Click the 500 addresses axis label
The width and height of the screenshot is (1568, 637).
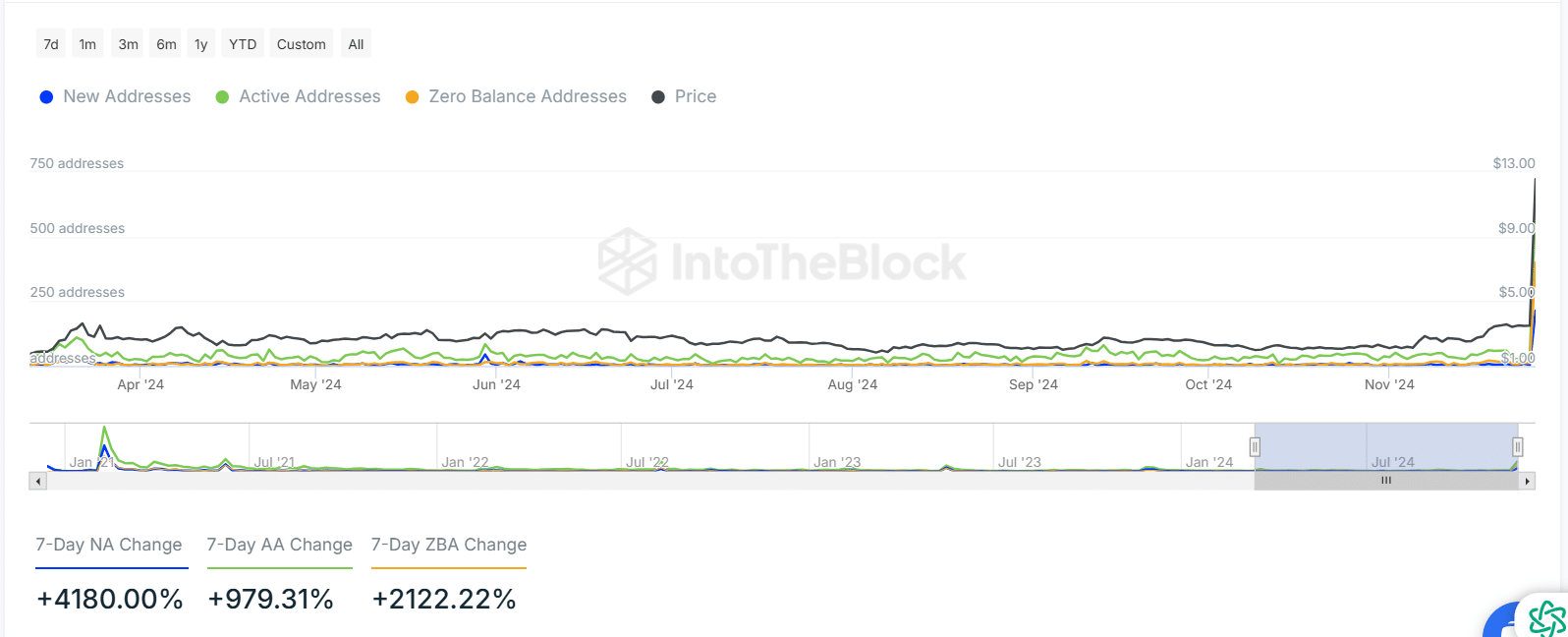78,228
